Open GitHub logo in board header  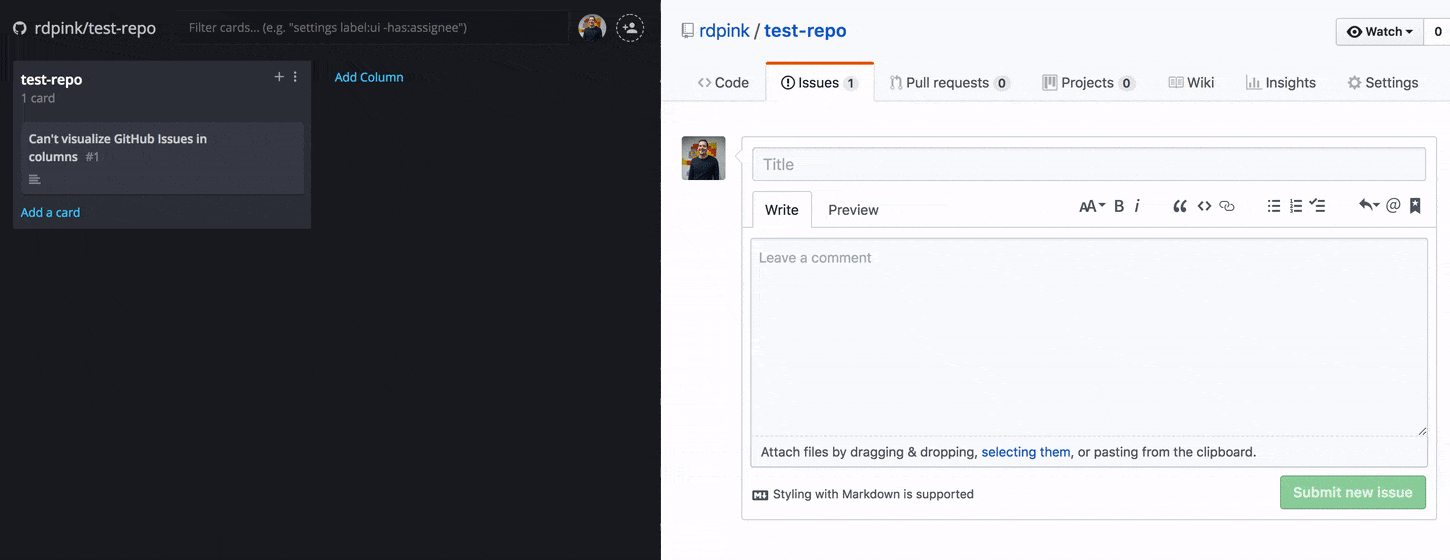point(19,28)
